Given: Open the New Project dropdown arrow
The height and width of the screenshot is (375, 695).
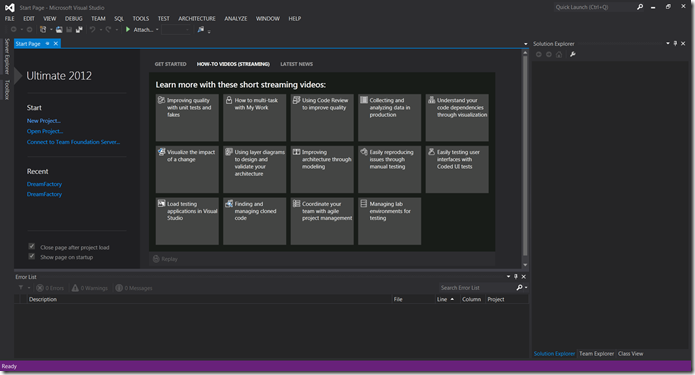Looking at the screenshot, I should [x=51, y=30].
